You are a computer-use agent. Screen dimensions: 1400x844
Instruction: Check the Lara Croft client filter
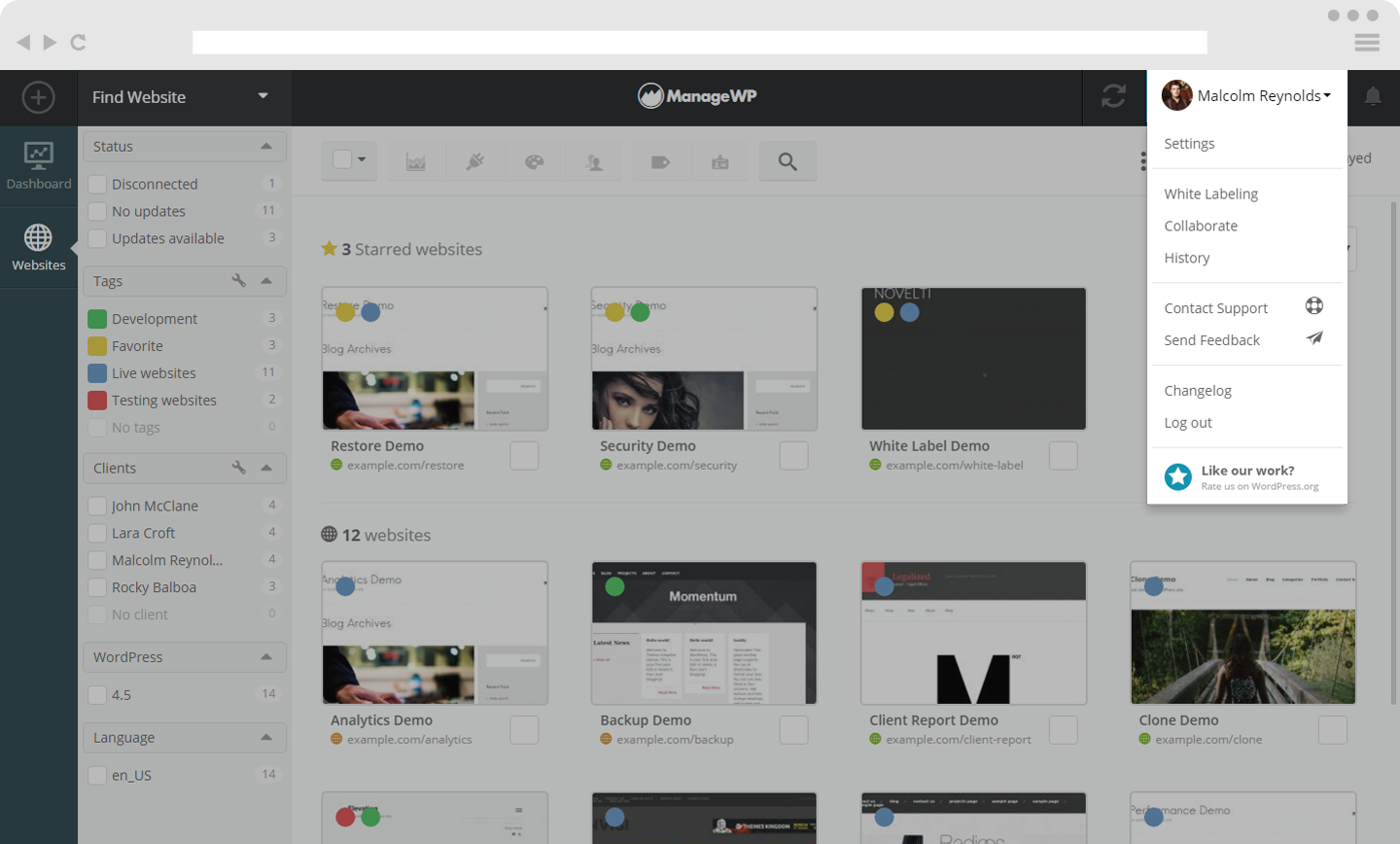[97, 533]
